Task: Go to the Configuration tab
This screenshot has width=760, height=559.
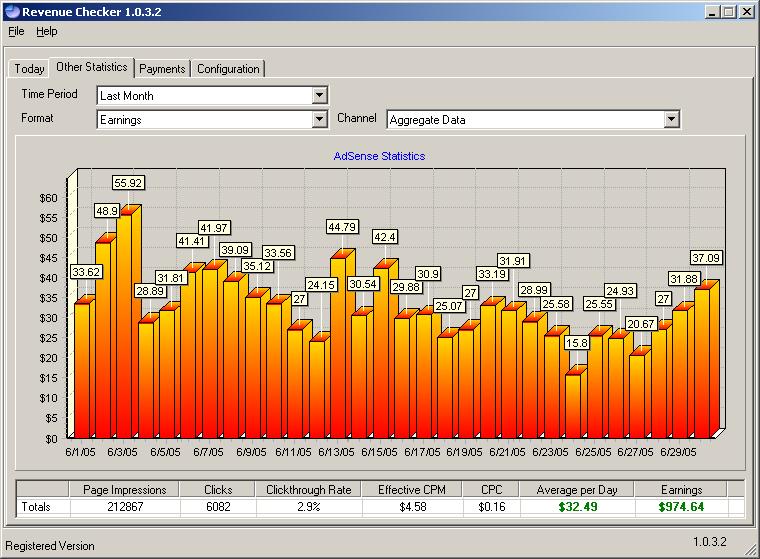Action: point(228,69)
